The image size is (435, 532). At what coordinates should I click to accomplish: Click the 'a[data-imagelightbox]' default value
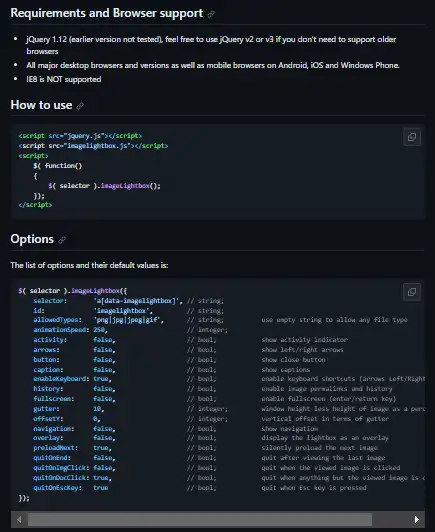(138, 301)
